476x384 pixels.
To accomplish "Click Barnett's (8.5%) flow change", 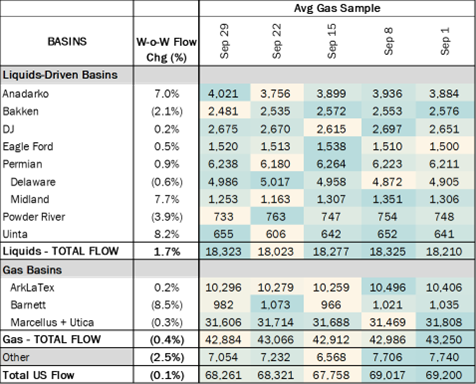I will [x=167, y=305].
